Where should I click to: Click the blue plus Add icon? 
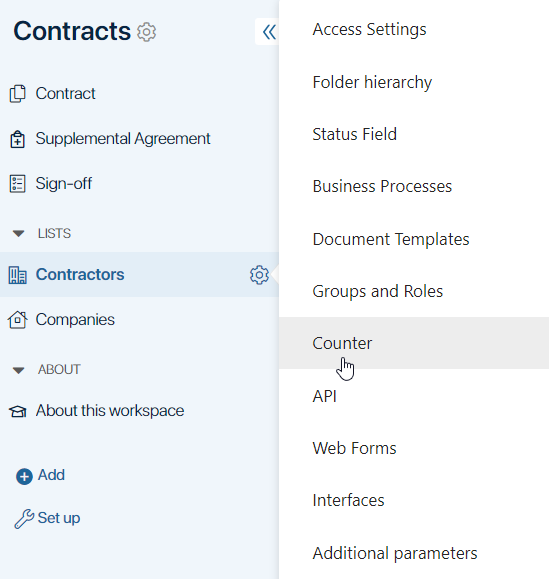tap(24, 476)
